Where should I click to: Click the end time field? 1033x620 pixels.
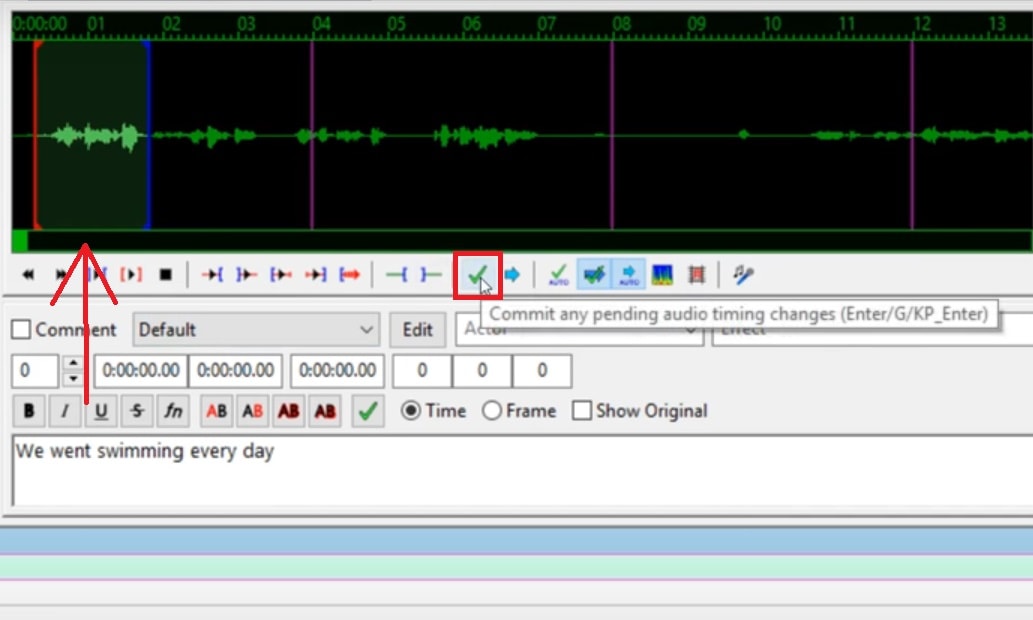[235, 370]
